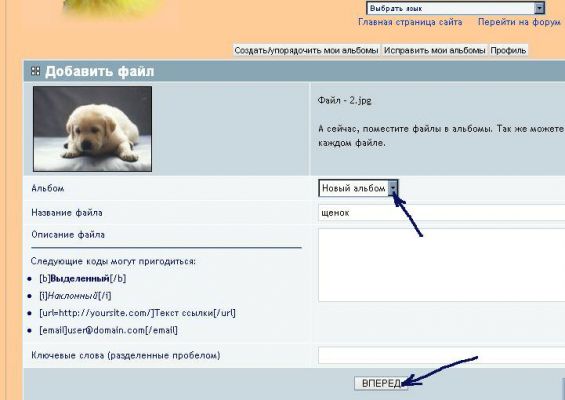The width and height of the screenshot is (565, 400).
Task: Click the Добавить файл header title
Action: [99, 71]
